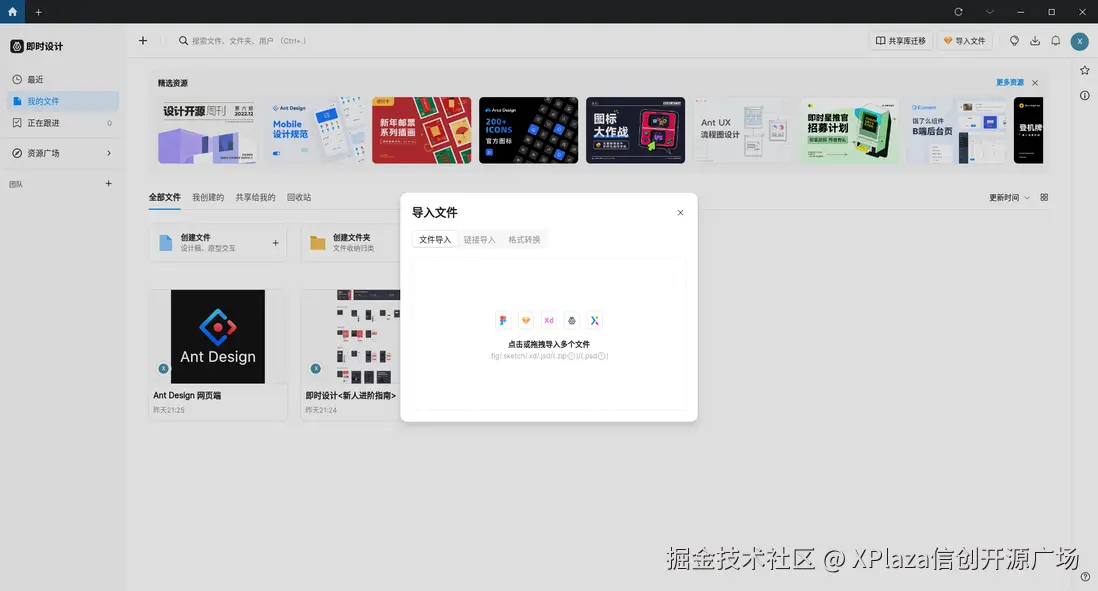Screen dimensions: 1098x591
Task: Focus the search files input
Action: click(249, 41)
